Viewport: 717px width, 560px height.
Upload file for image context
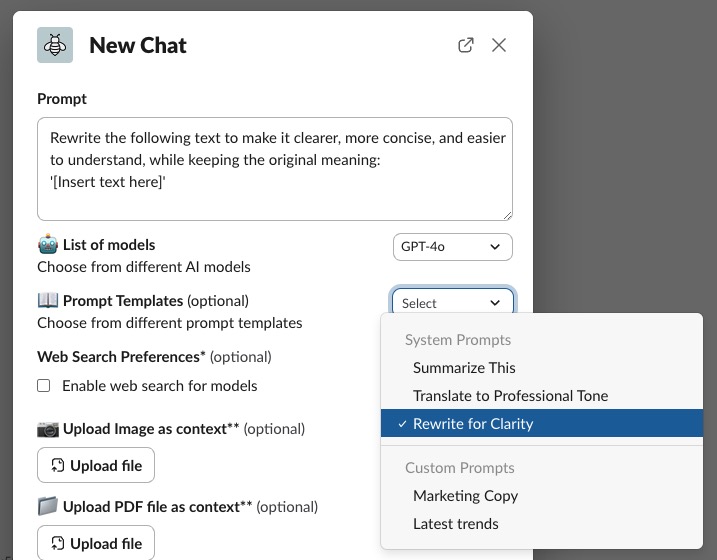click(x=96, y=465)
